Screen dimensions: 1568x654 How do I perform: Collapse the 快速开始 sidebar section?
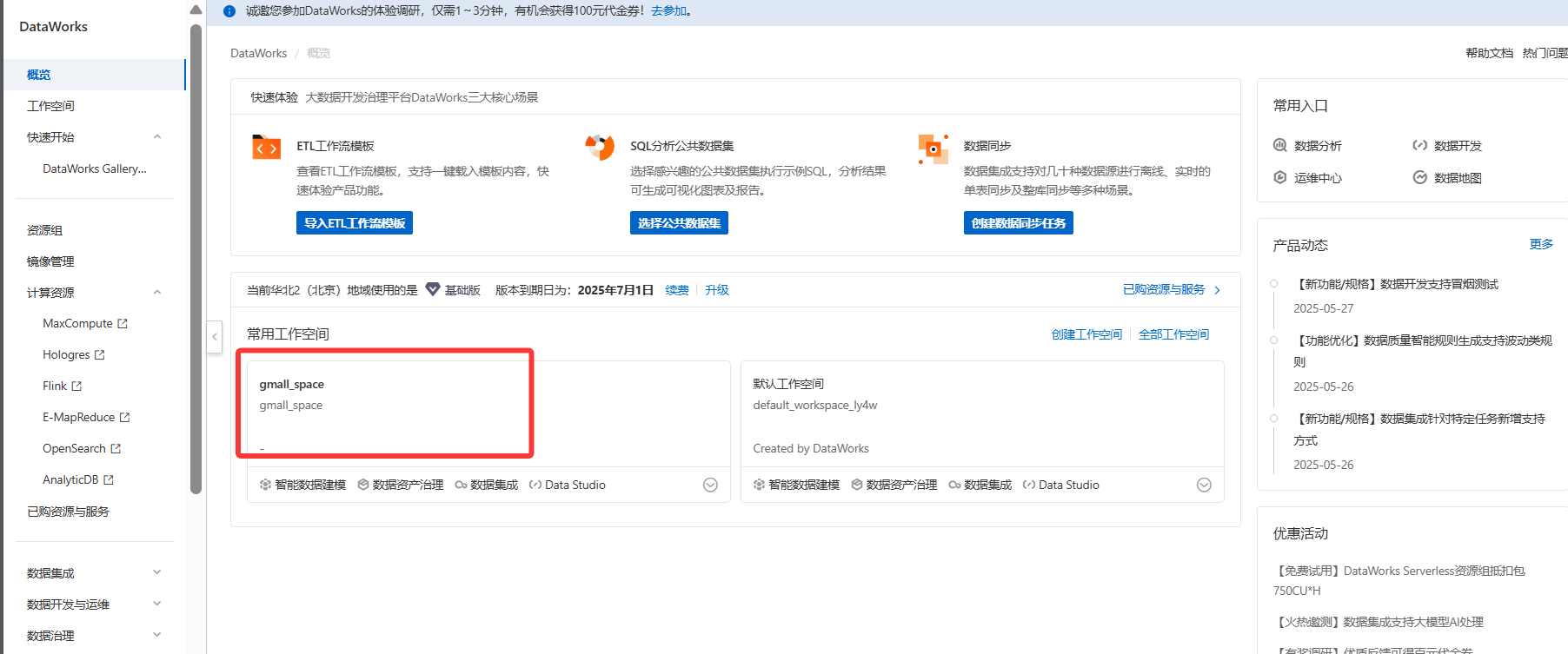157,137
